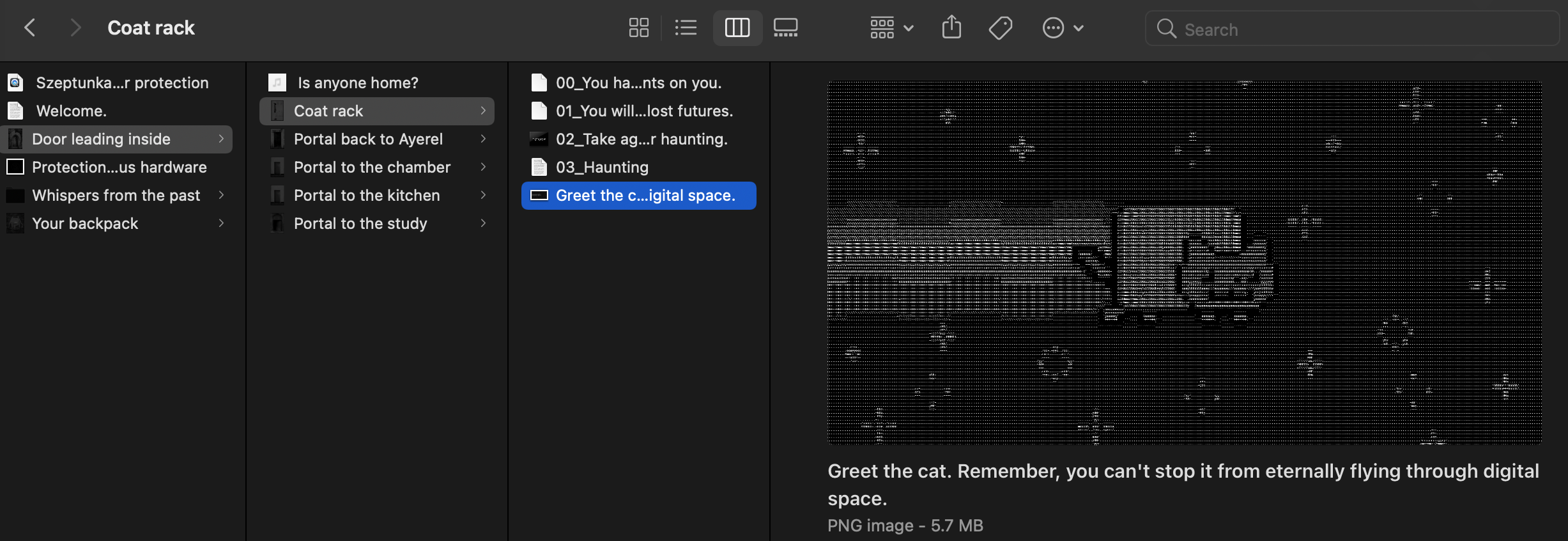Click inside the Search field
The image size is (1568, 541).
click(1361, 29)
